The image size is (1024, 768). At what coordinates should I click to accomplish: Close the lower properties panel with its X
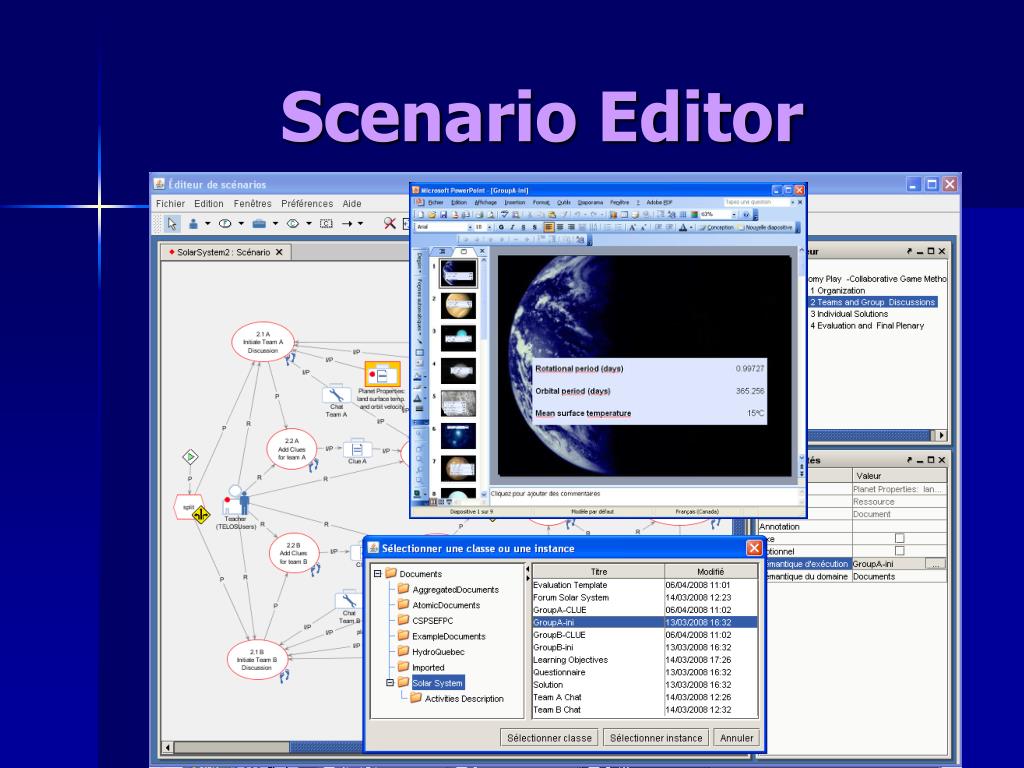click(942, 460)
